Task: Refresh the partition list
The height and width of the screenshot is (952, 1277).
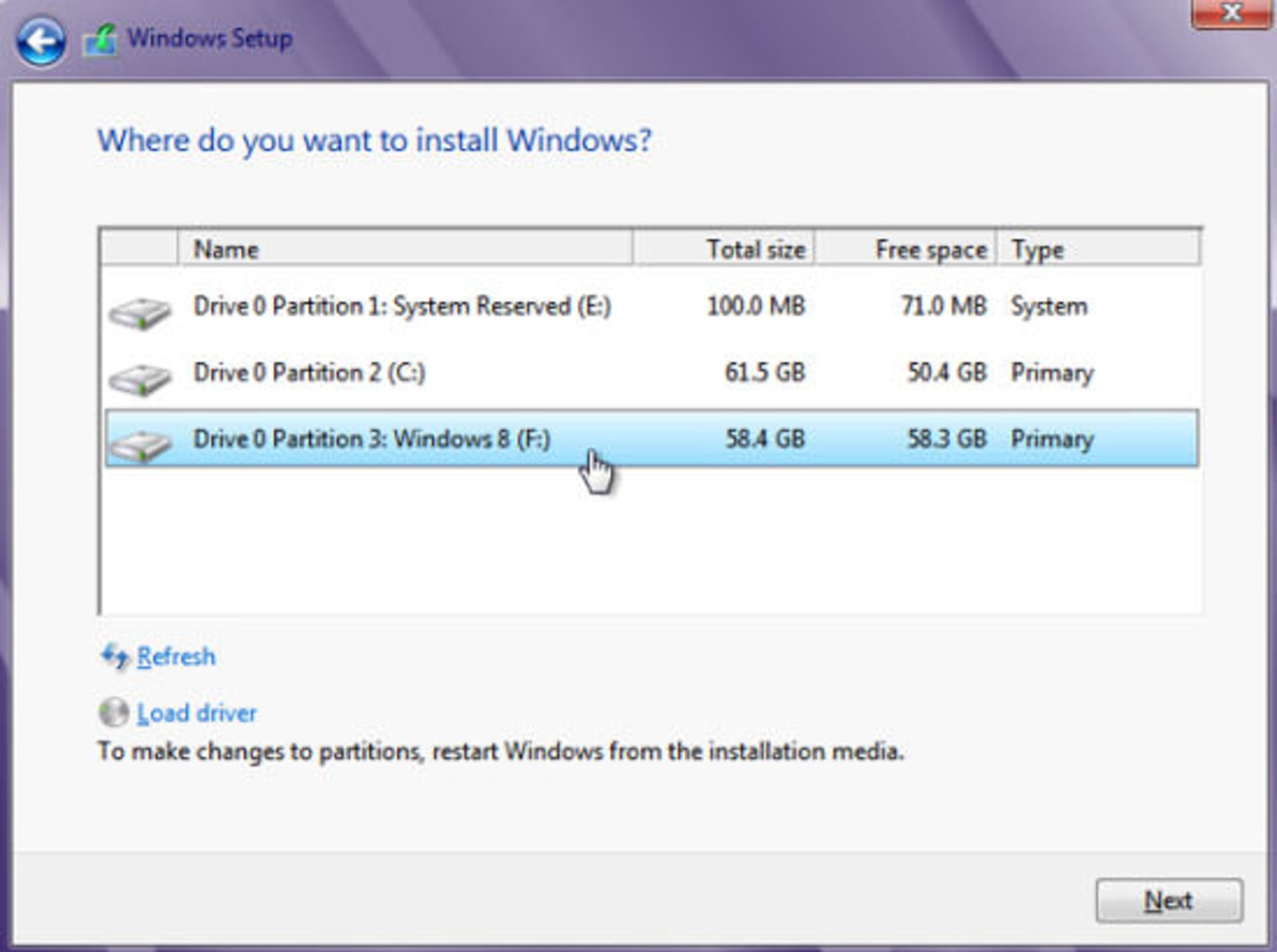Action: click(x=176, y=657)
